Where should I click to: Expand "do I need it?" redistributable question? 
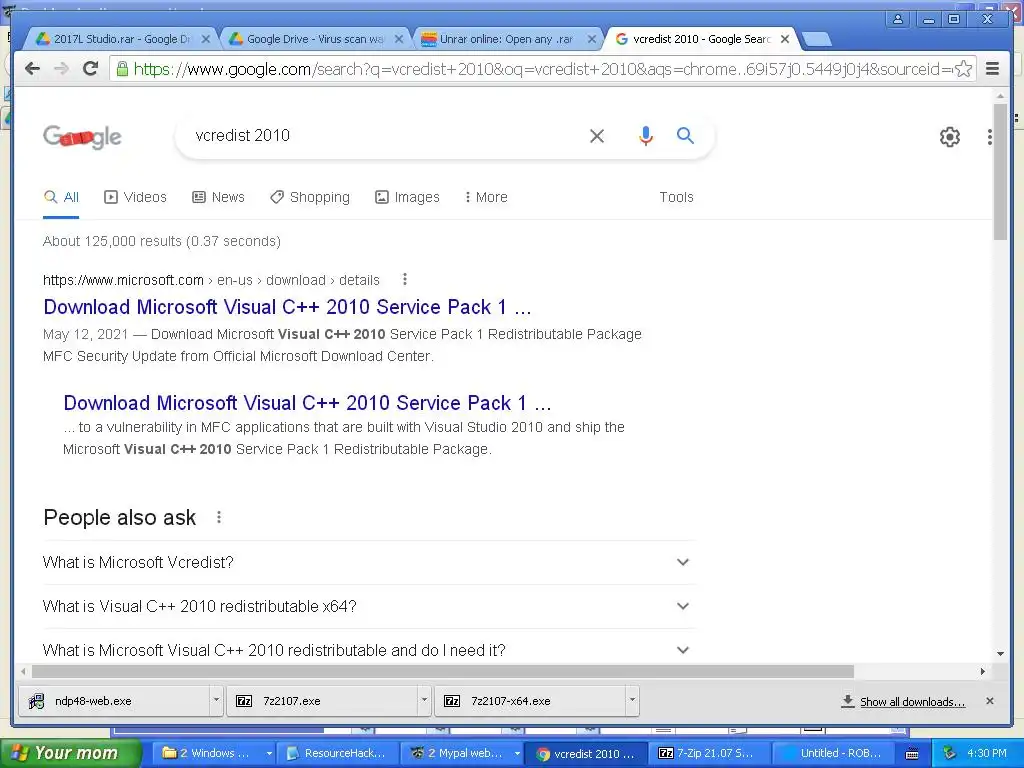tap(369, 650)
